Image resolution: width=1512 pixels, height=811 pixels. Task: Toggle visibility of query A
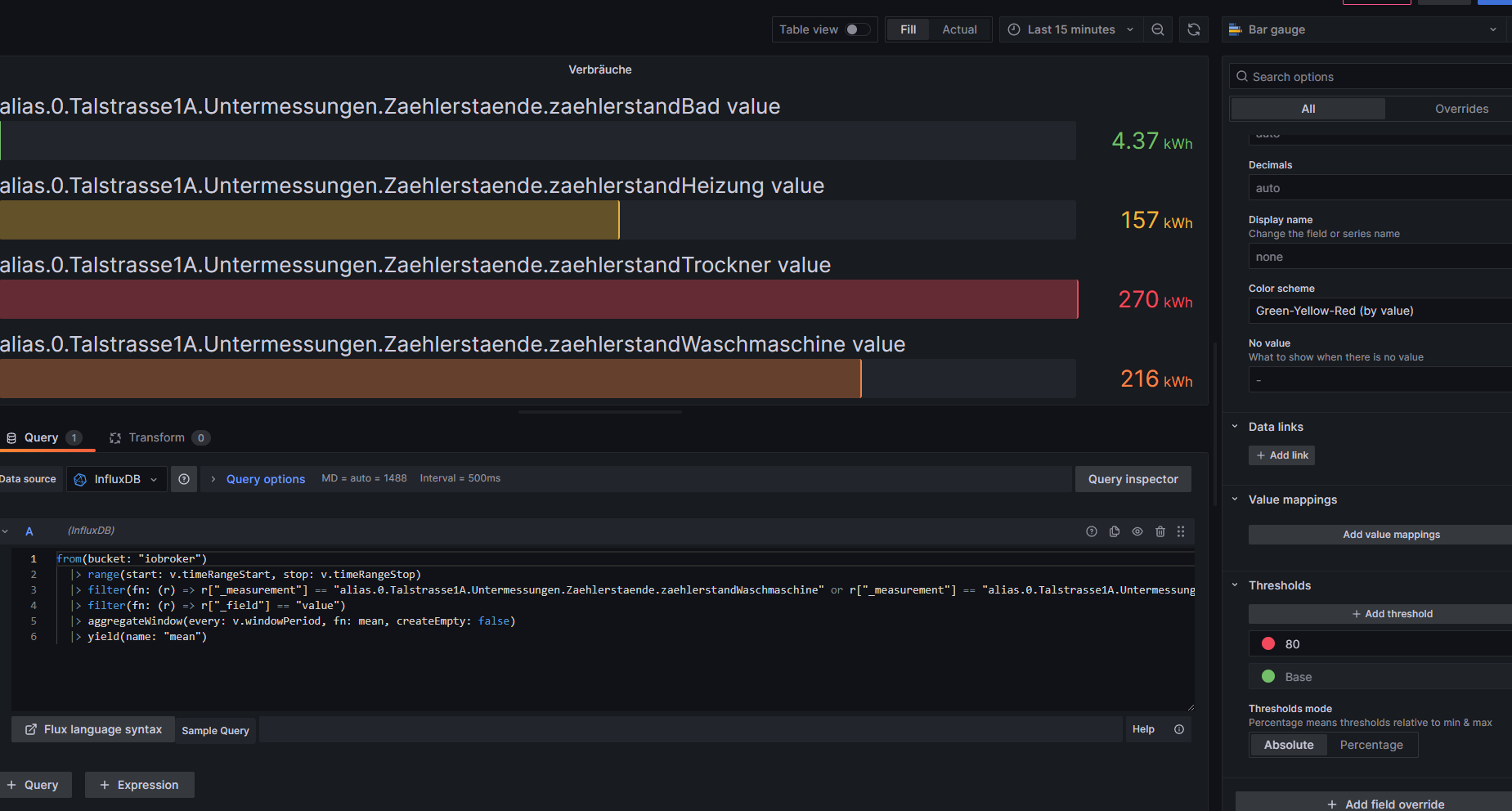pyautogui.click(x=1137, y=531)
